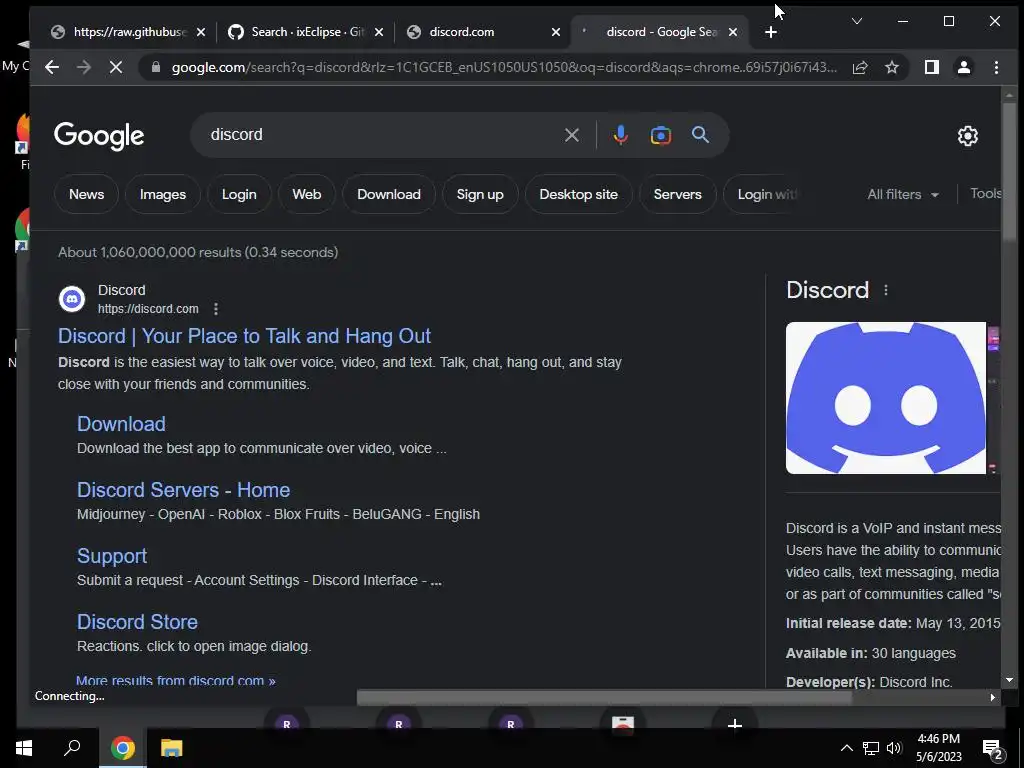Close the discord.com tab
The height and width of the screenshot is (768, 1024).
coord(556,32)
